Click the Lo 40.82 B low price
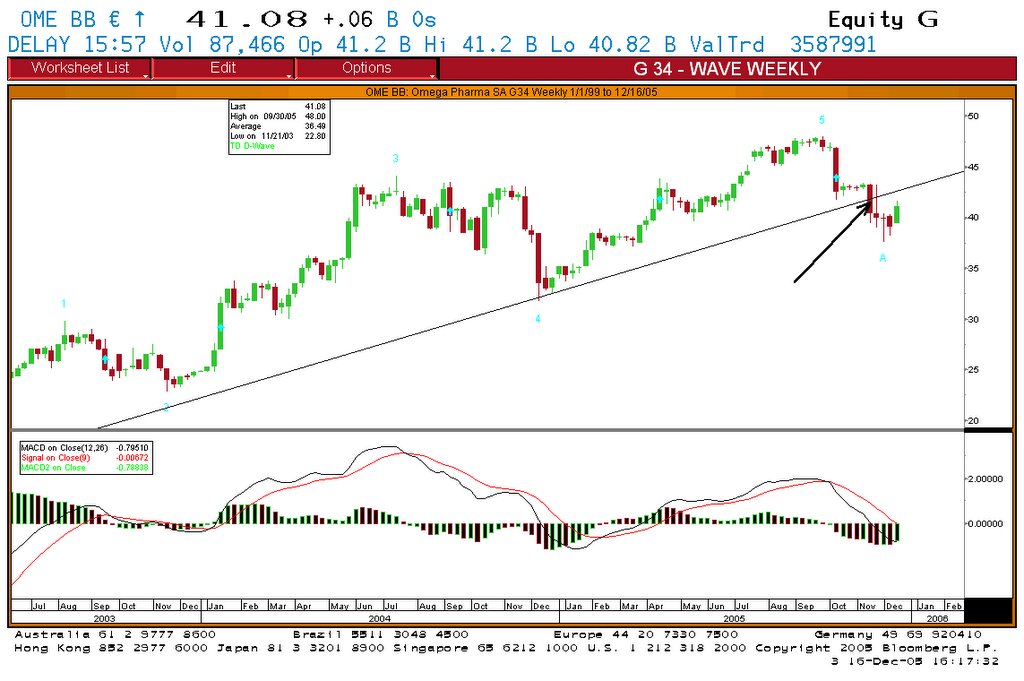The height and width of the screenshot is (681, 1024). pyautogui.click(x=613, y=44)
